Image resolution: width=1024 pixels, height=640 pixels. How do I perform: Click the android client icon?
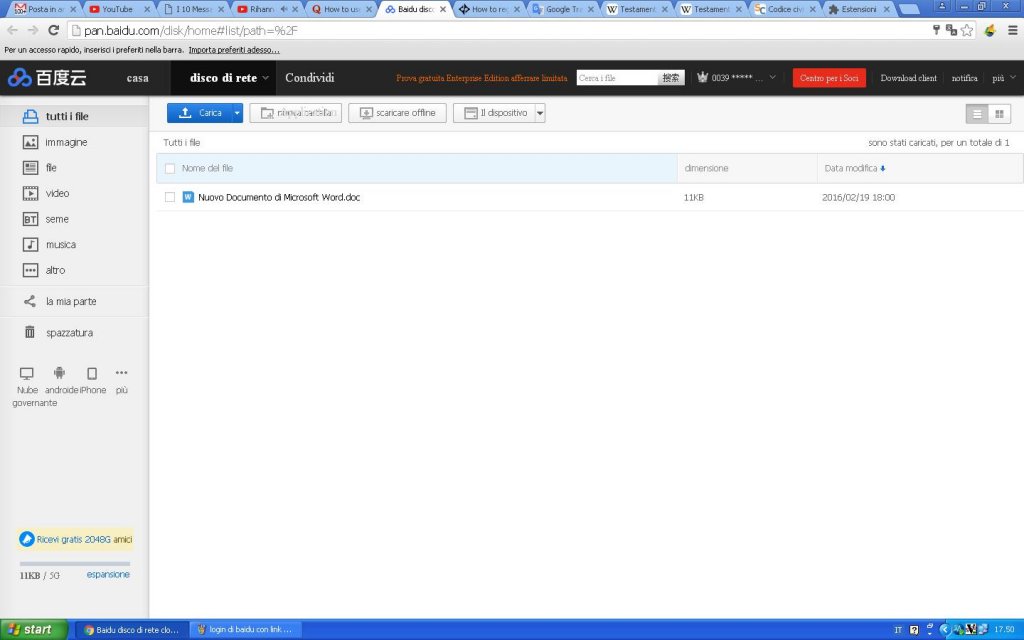(x=59, y=373)
